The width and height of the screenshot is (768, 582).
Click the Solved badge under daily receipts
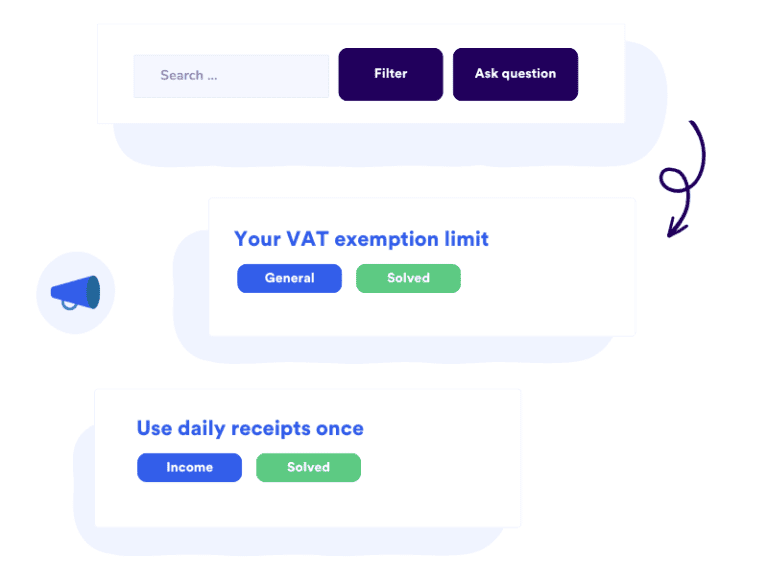point(308,467)
